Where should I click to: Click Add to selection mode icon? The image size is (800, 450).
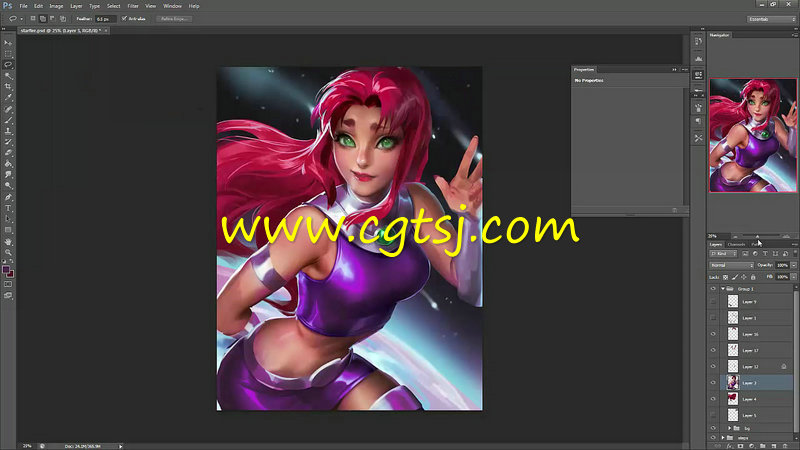43,19
